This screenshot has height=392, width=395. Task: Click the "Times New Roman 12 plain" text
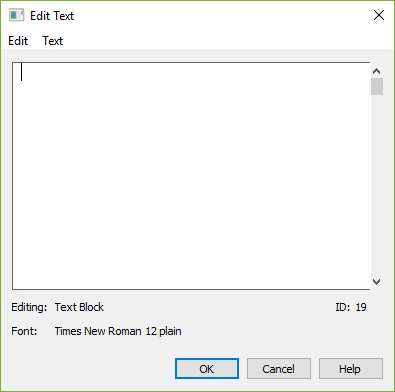(x=118, y=331)
